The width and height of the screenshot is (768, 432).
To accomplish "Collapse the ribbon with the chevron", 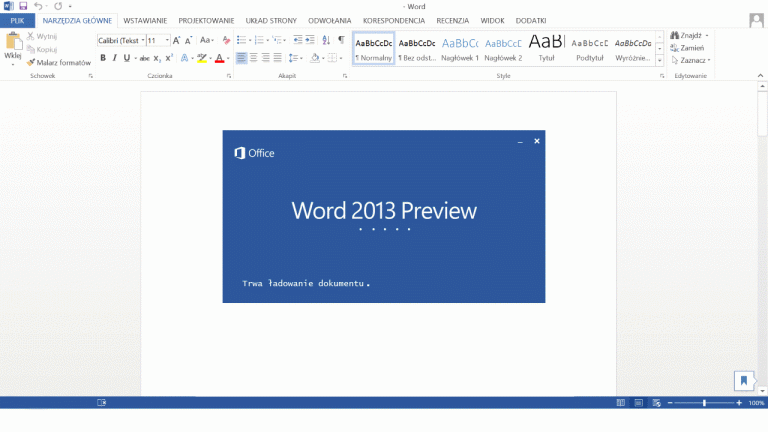I will pos(760,75).
